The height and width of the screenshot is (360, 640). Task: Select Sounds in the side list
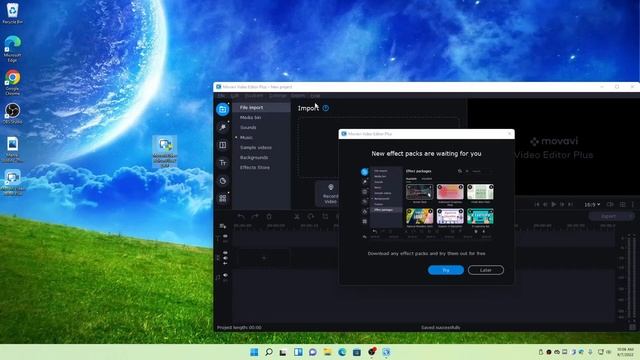pyautogui.click(x=248, y=127)
